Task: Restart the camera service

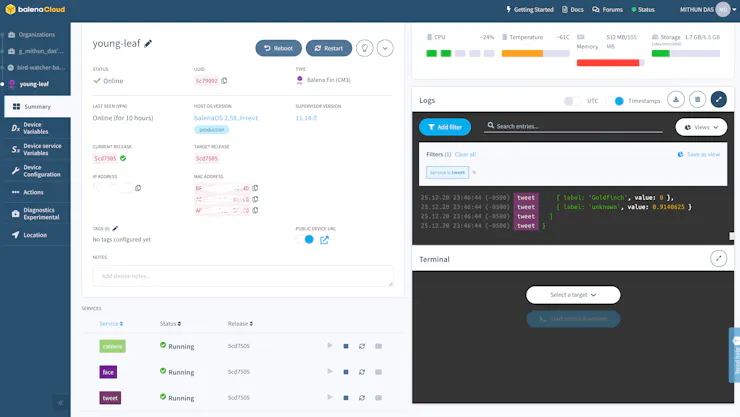Action: [362, 346]
